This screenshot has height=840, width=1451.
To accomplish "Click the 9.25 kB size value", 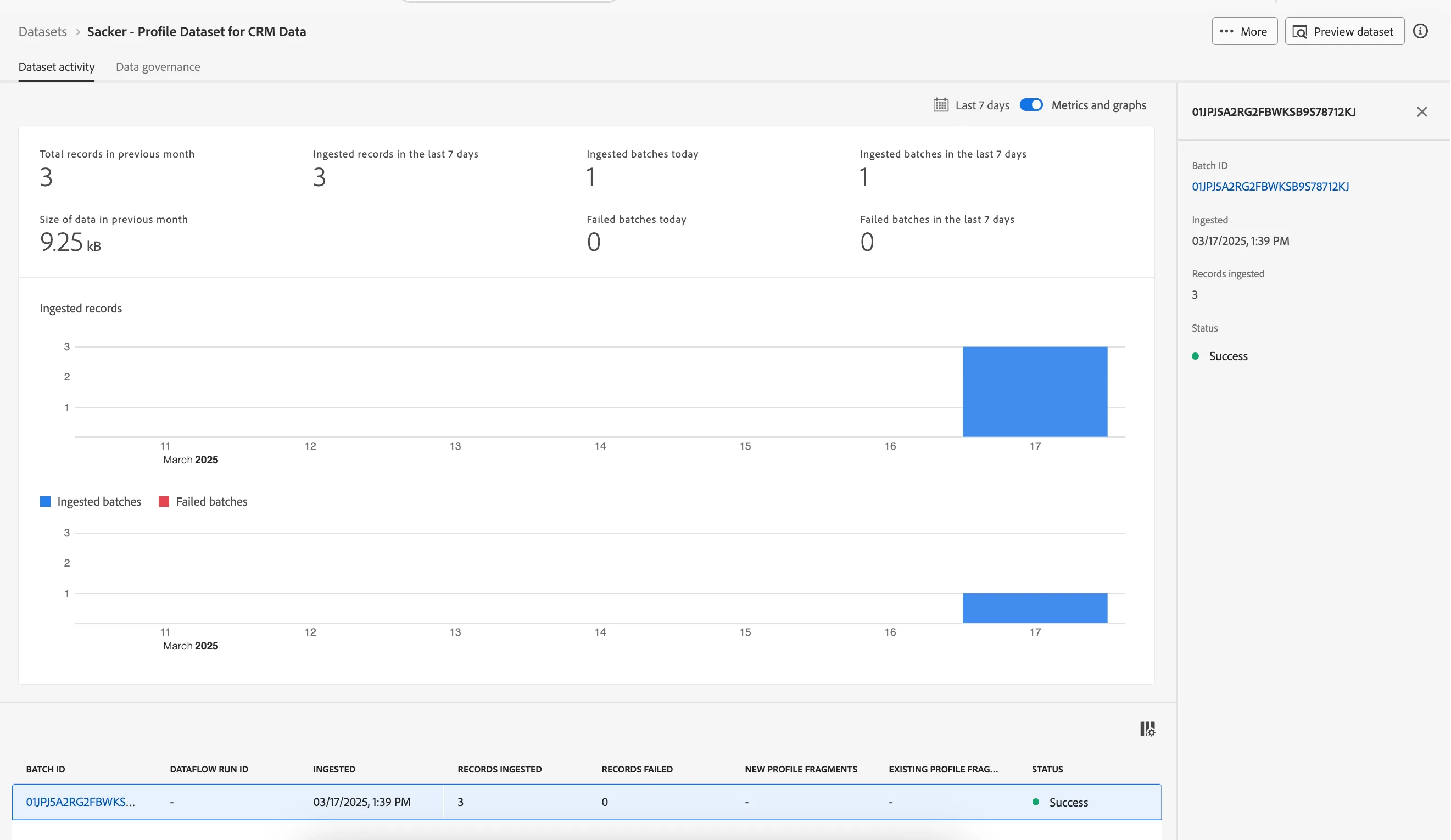I will 70,242.
